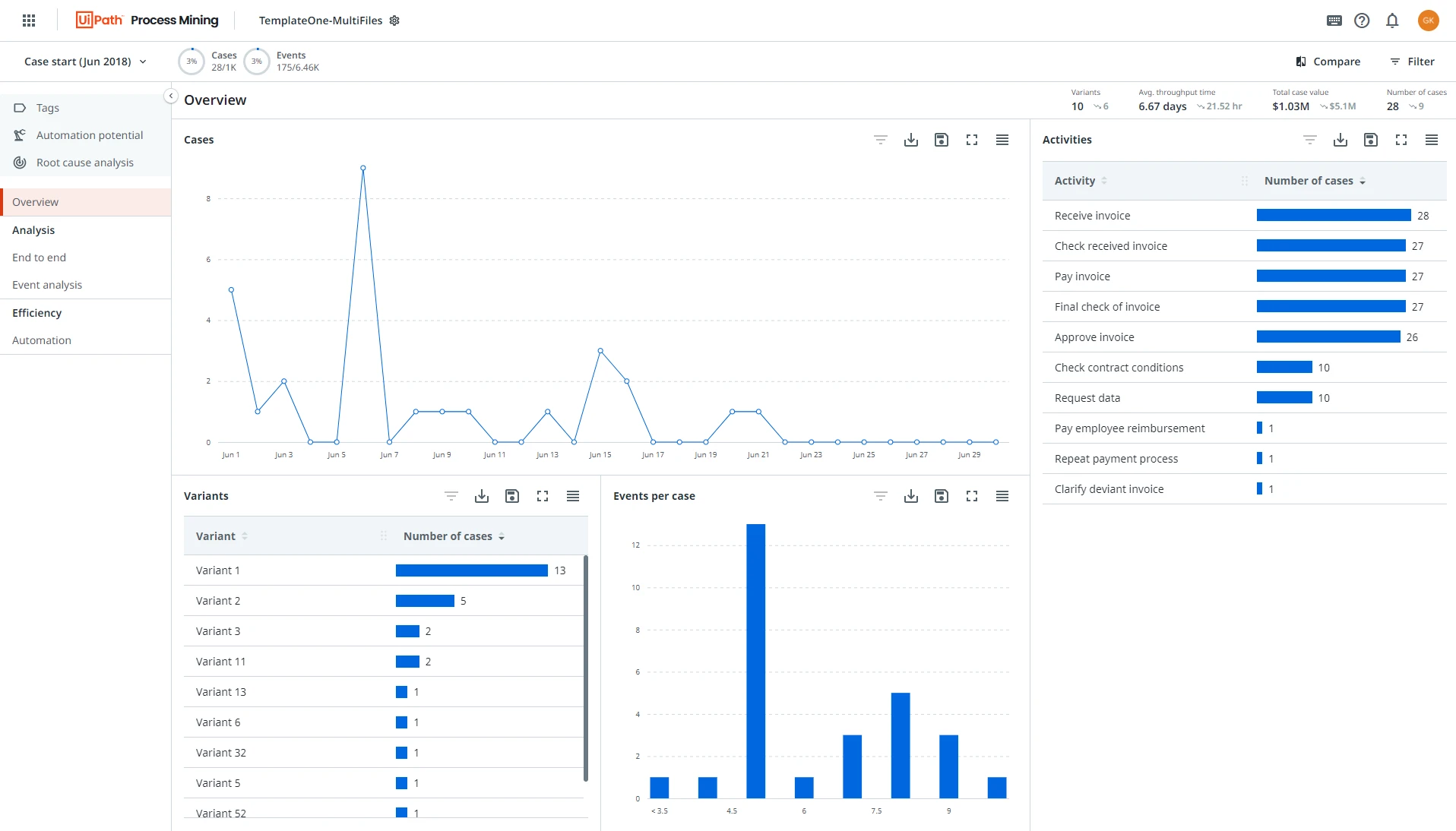Click the Variants table scrollbar
The image size is (1456, 831).
point(586,668)
